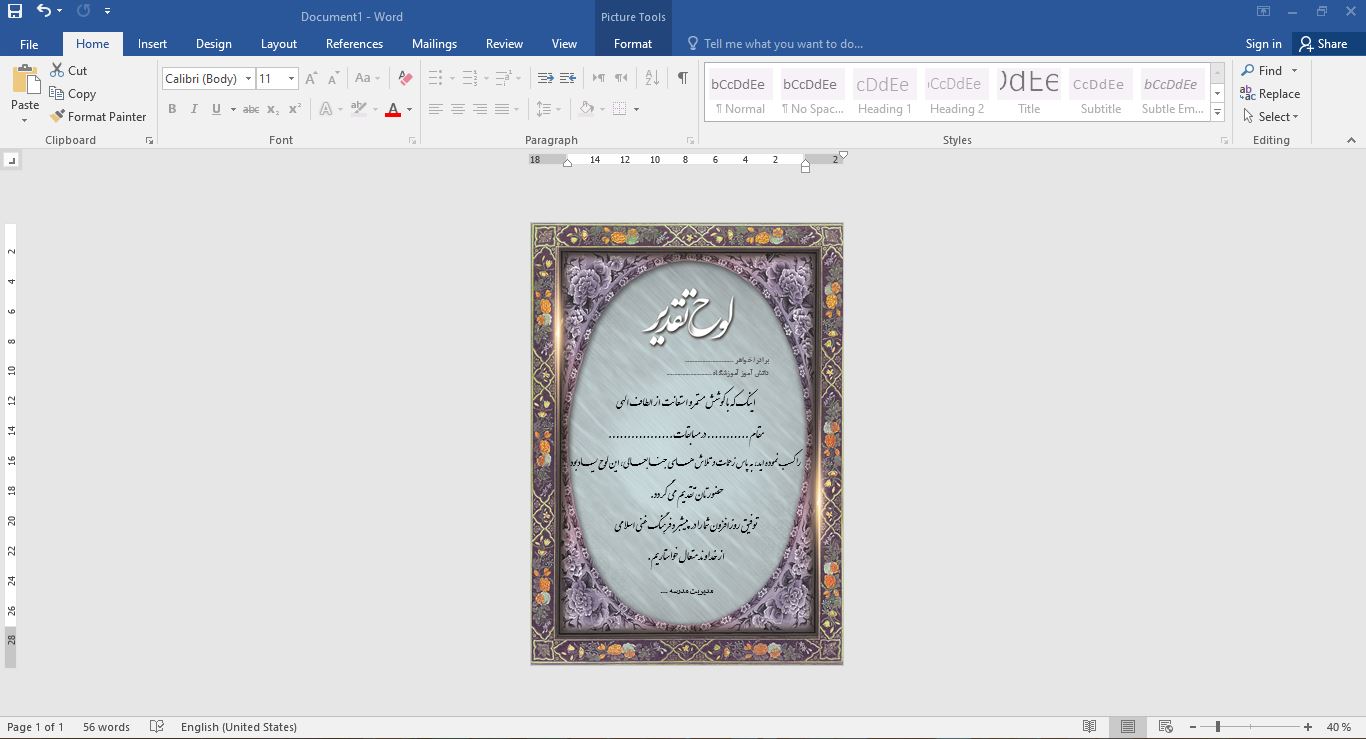
Task: Open the font name dropdown
Action: 248,79
